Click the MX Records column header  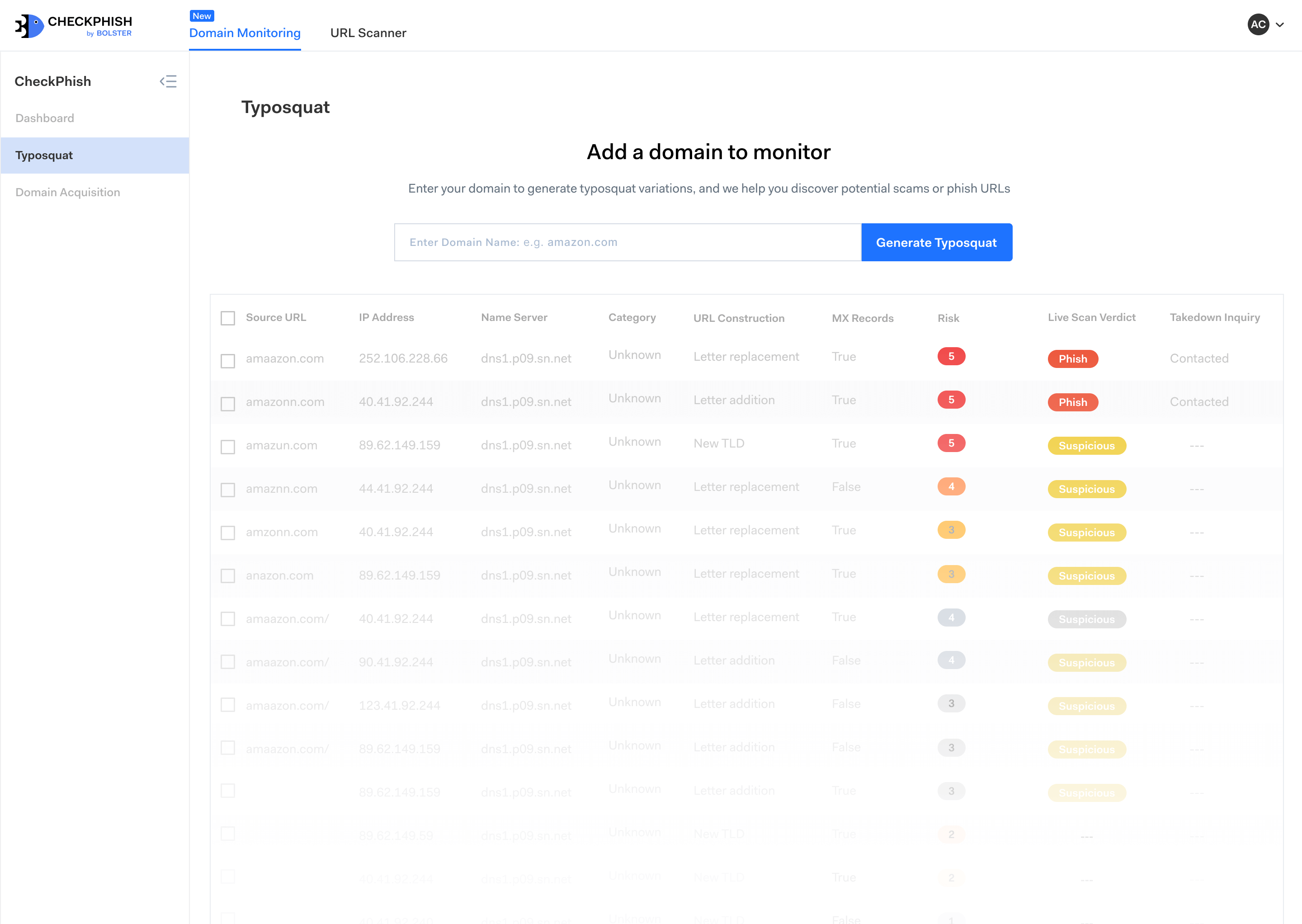tap(863, 318)
